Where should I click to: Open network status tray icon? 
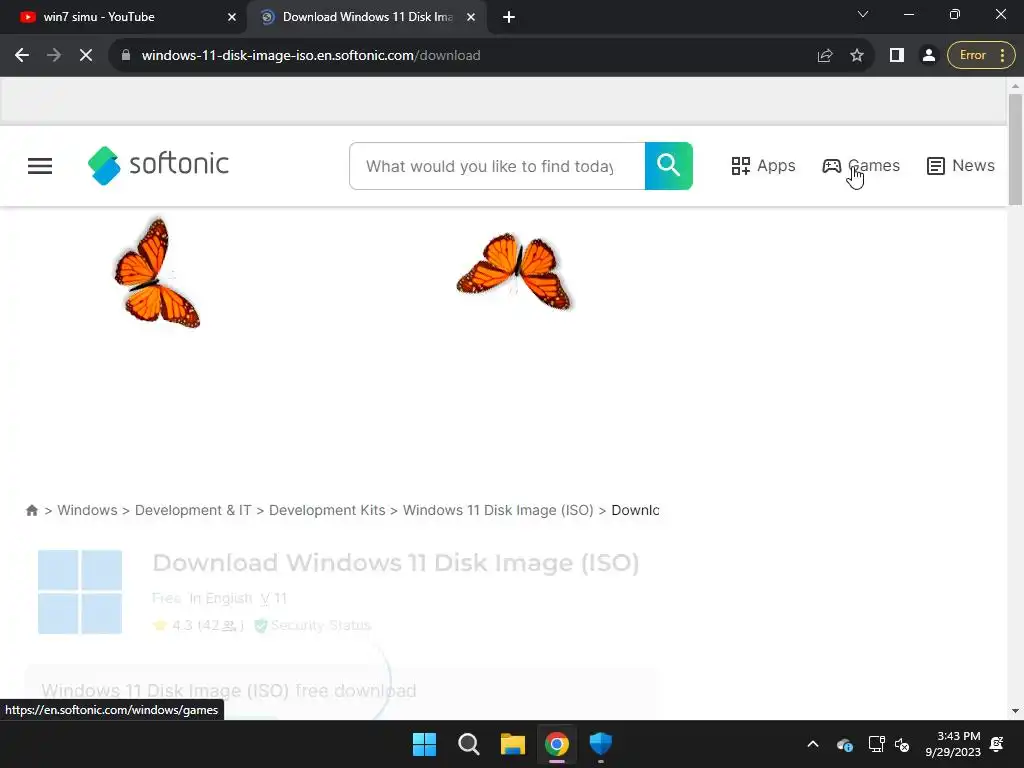point(876,744)
